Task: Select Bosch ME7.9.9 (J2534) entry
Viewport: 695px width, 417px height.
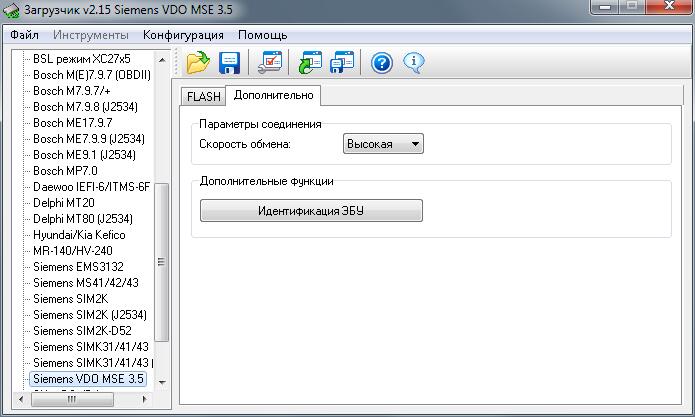Action: [x=89, y=138]
